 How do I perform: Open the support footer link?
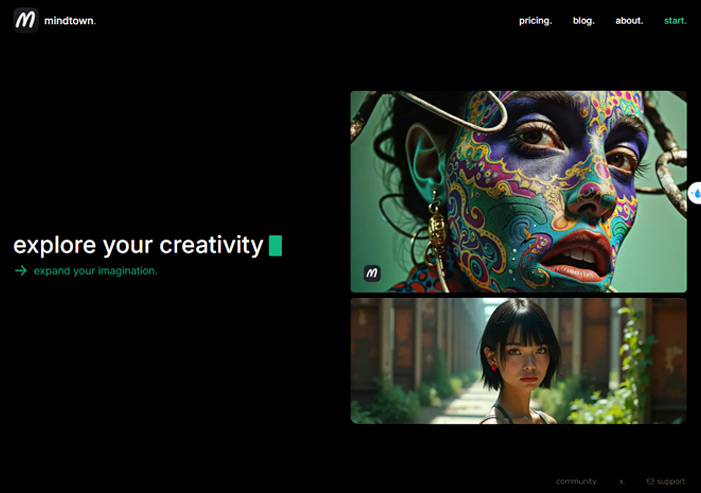tap(671, 481)
